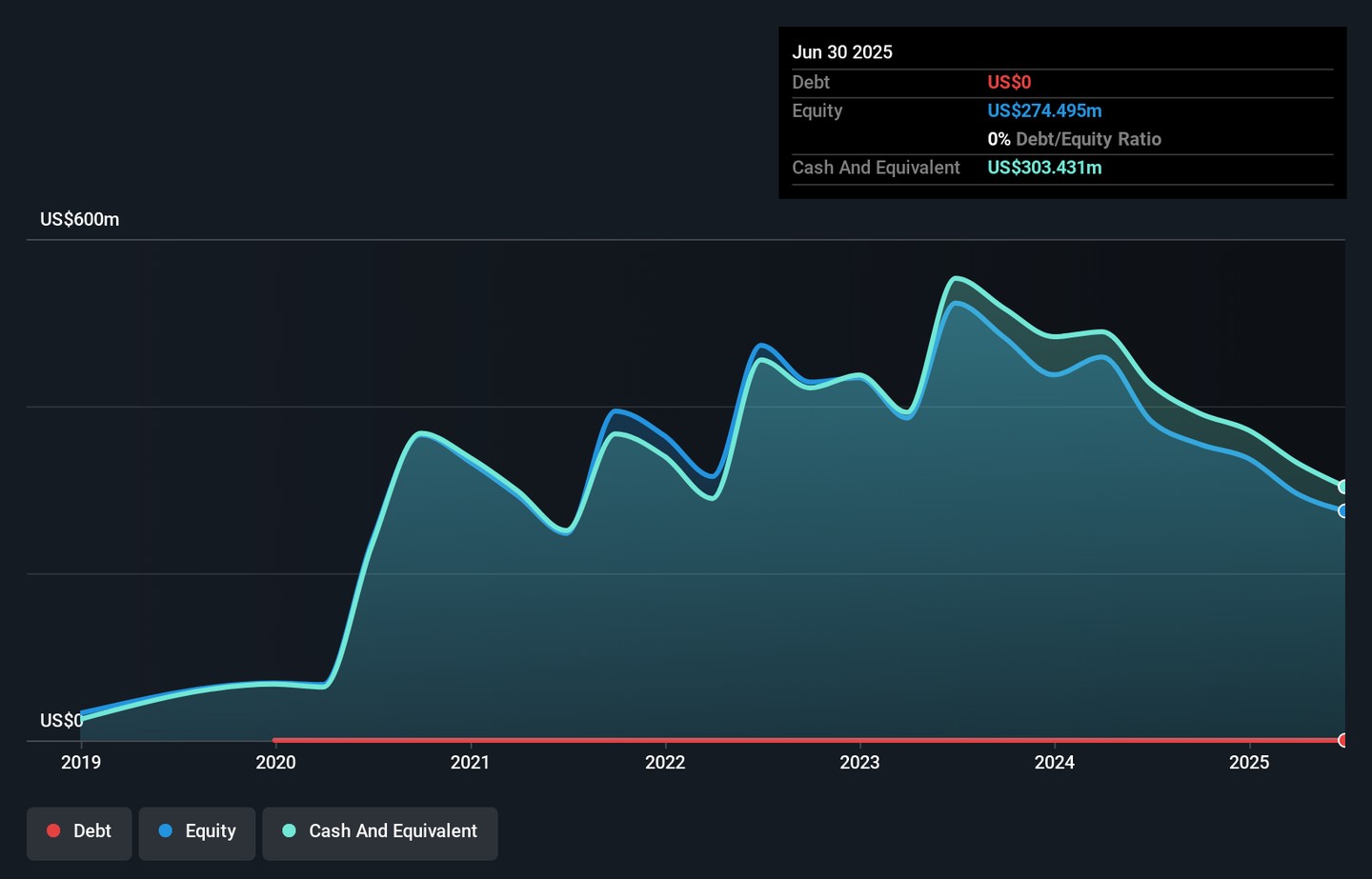Image resolution: width=1372 pixels, height=879 pixels.
Task: Click the 2021 x-axis year label
Action: [x=470, y=762]
